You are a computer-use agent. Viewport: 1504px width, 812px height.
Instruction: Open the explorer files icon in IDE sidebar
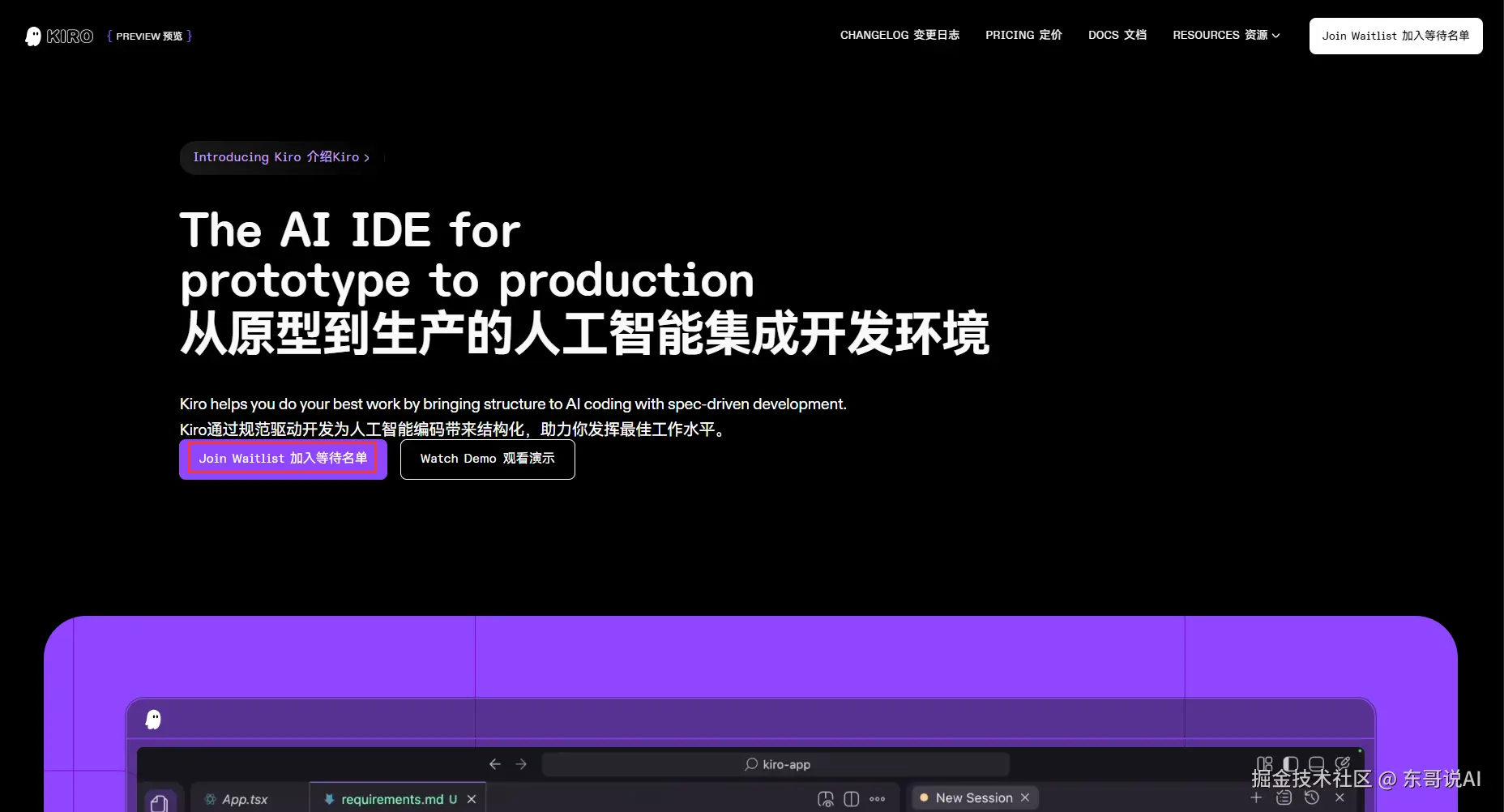click(160, 802)
